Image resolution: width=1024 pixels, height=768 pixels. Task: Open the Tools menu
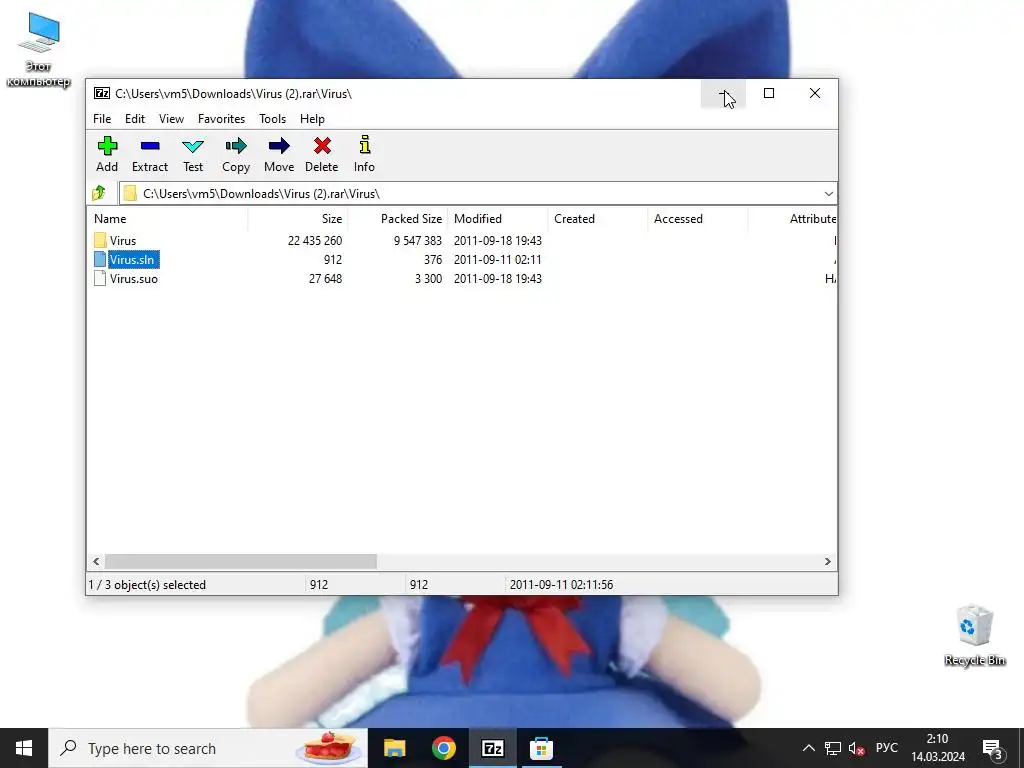(x=272, y=119)
